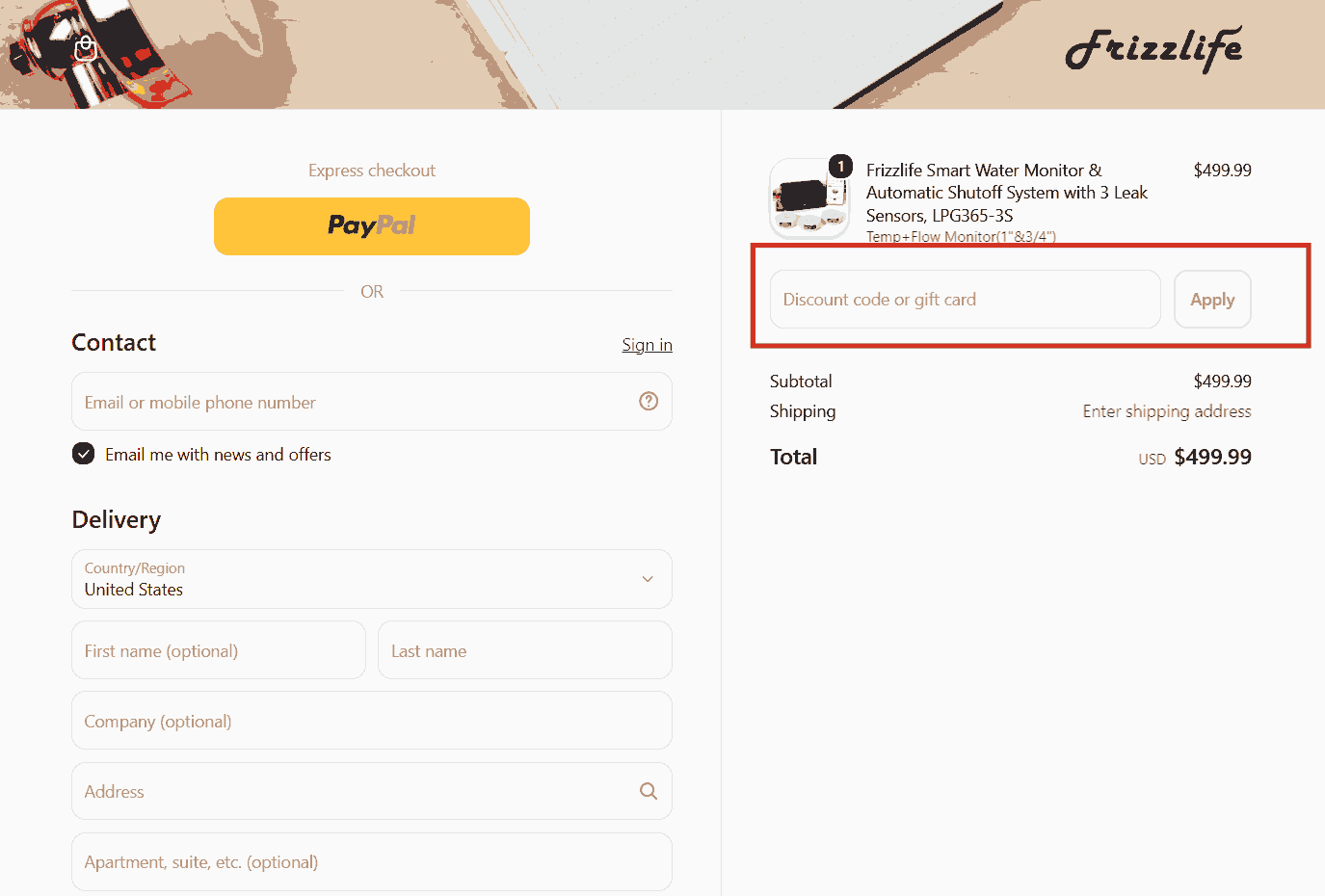The width and height of the screenshot is (1325, 896).
Task: Open the Sign in link
Action: tap(647, 345)
